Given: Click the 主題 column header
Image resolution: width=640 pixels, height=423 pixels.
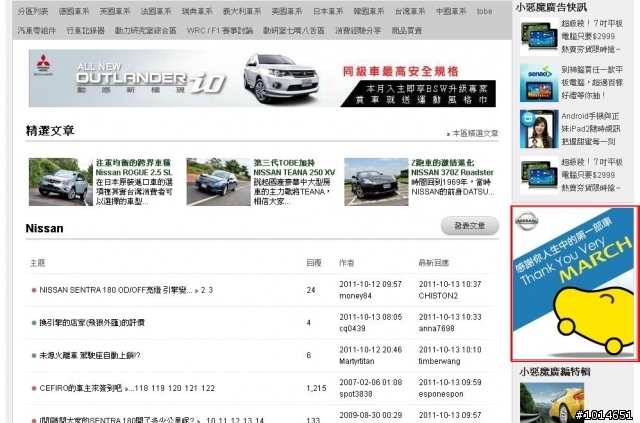Looking at the screenshot, I should (38, 263).
